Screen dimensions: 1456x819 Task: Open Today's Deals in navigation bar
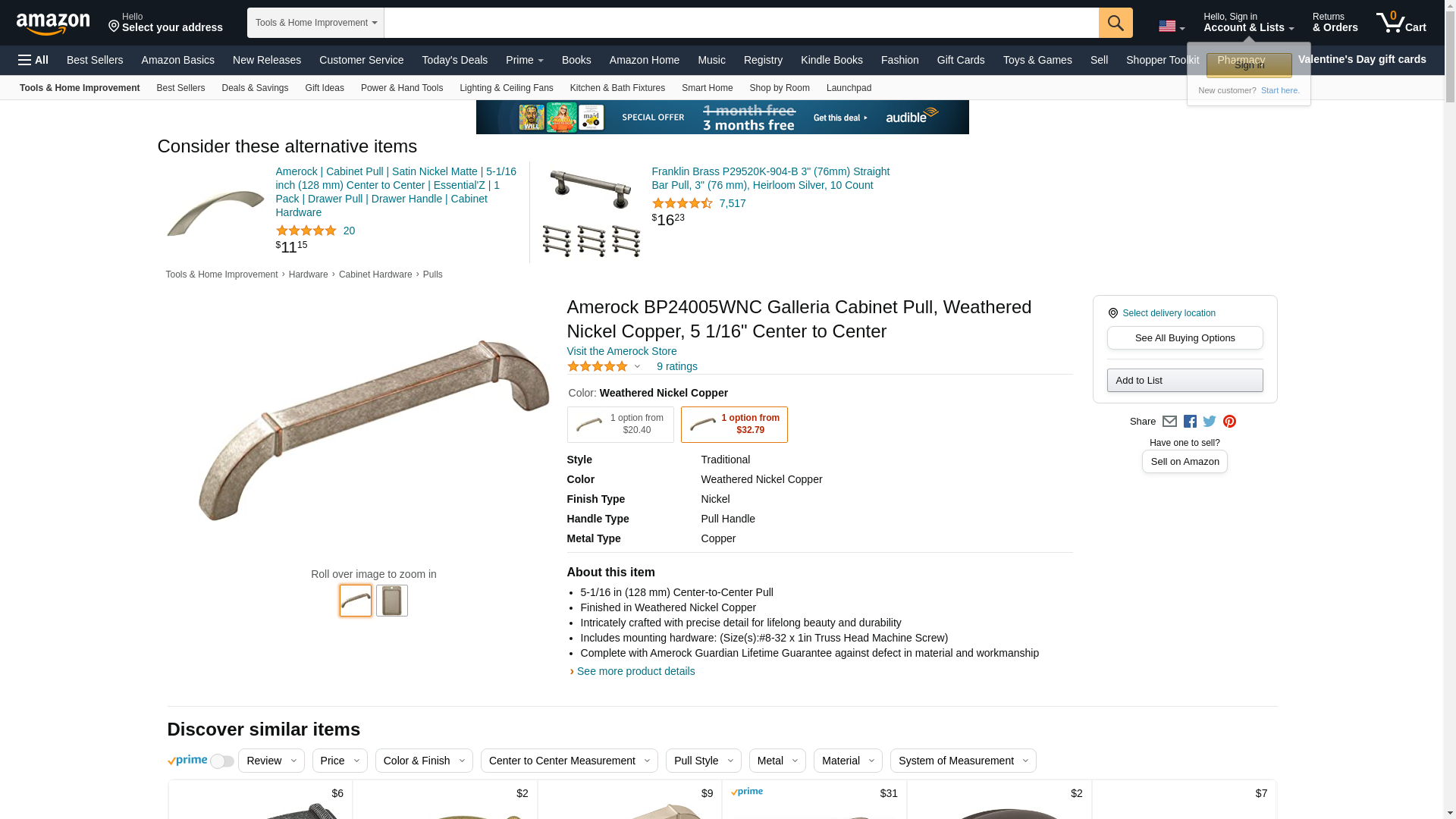(x=454, y=60)
